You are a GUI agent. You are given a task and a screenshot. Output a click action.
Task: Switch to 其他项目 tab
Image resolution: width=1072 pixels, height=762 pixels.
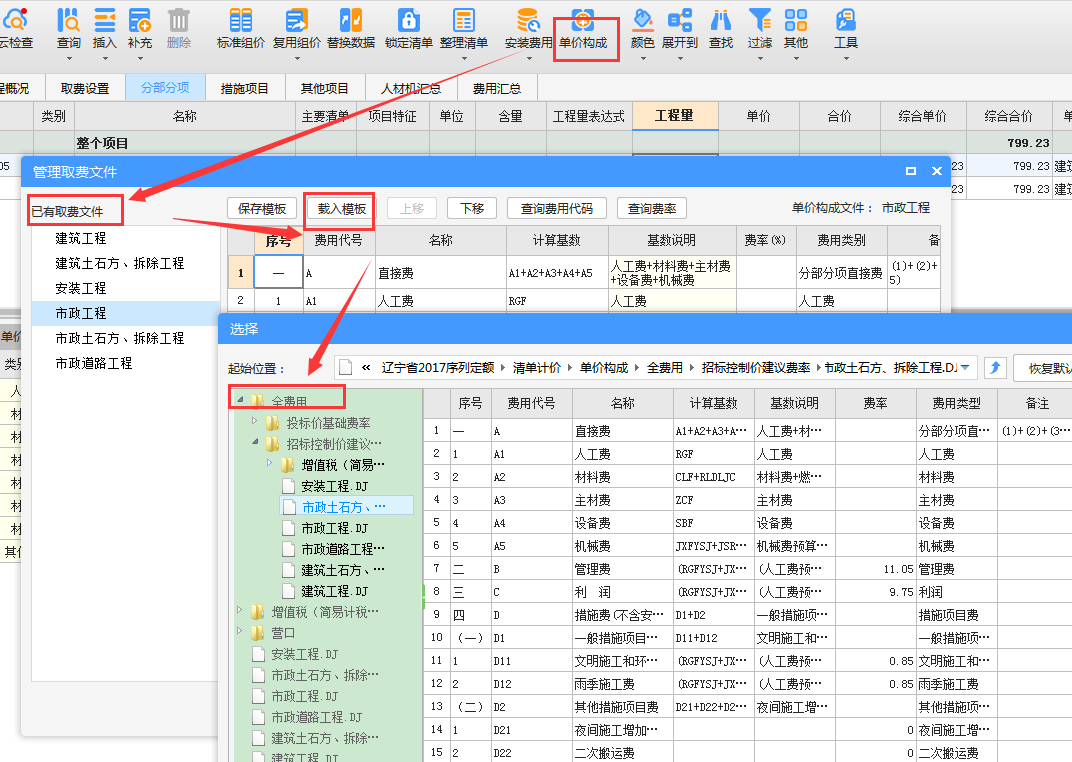(x=324, y=88)
